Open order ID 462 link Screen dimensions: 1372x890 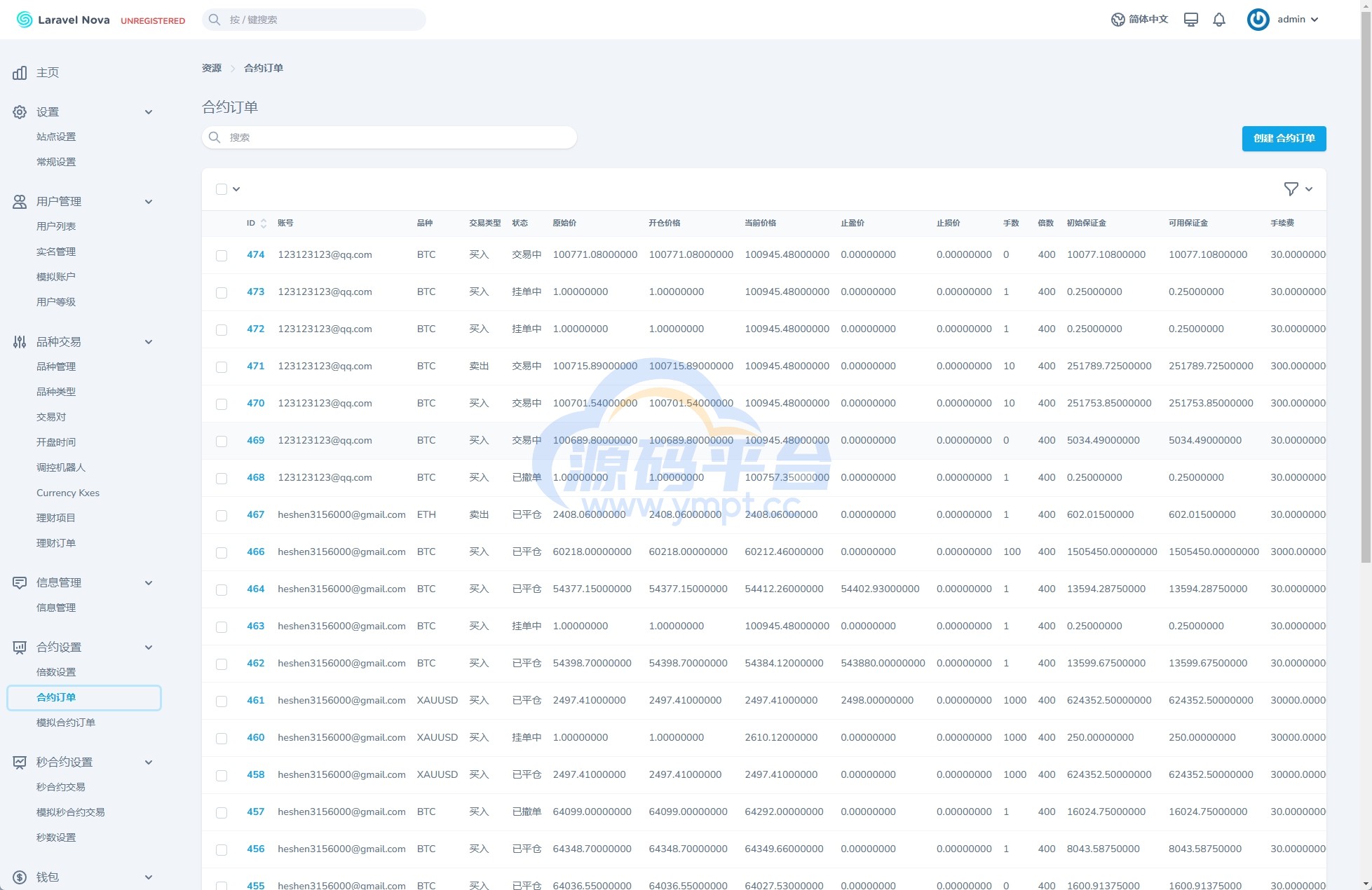coord(255,664)
